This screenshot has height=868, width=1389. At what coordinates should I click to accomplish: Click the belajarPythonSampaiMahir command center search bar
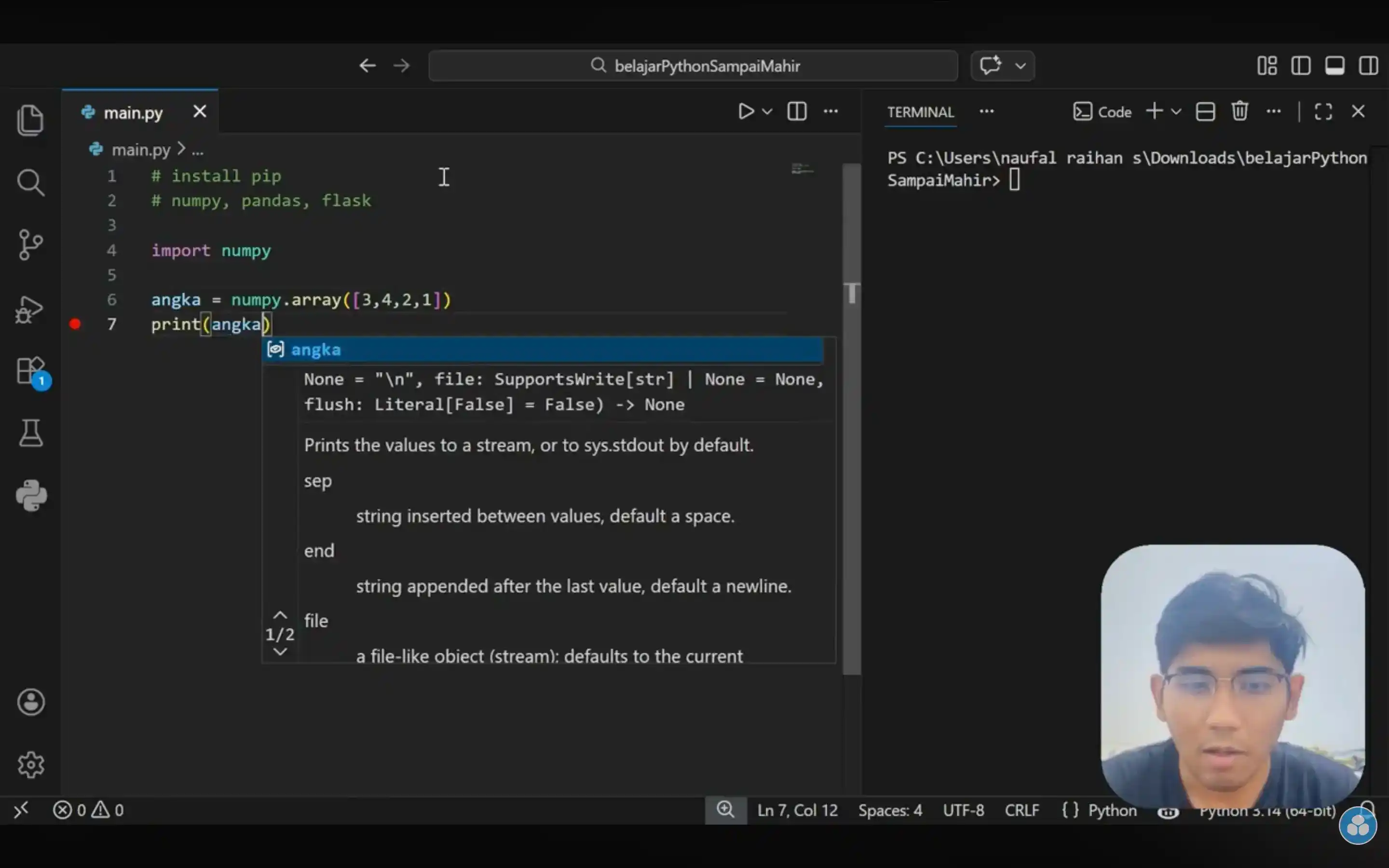[x=693, y=65]
